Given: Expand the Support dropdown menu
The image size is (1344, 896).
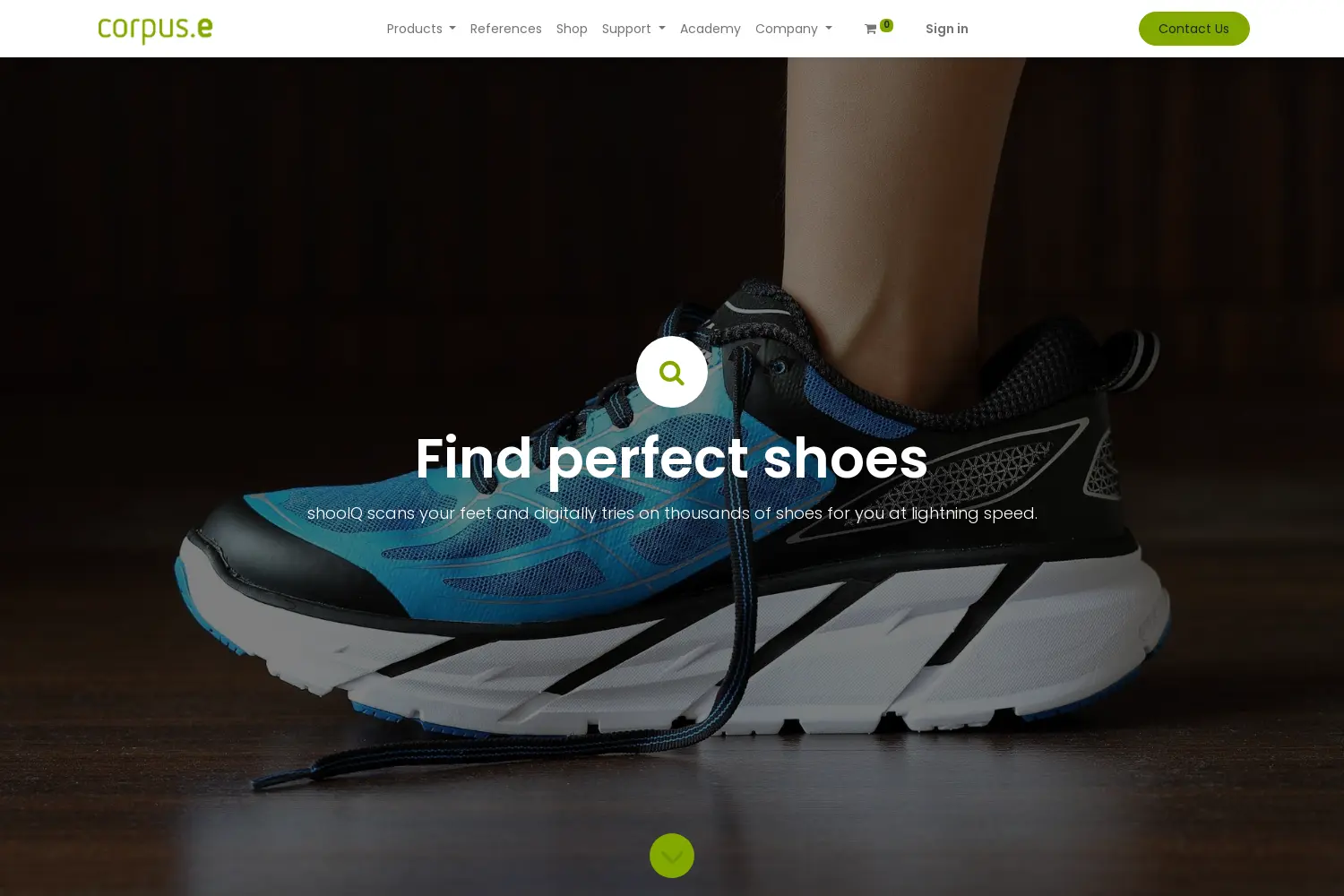Looking at the screenshot, I should click(633, 29).
